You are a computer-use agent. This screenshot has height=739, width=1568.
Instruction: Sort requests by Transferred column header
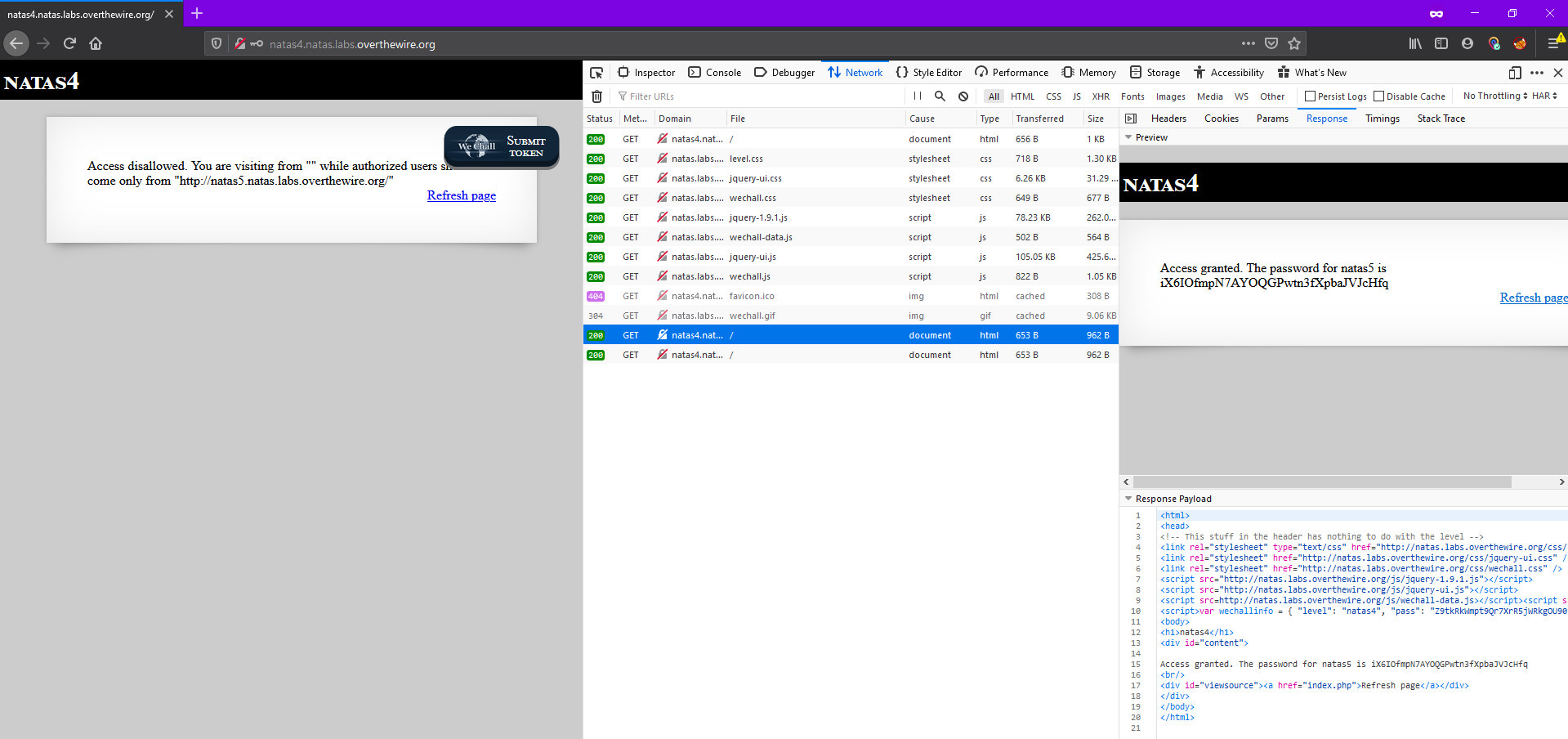1048,119
